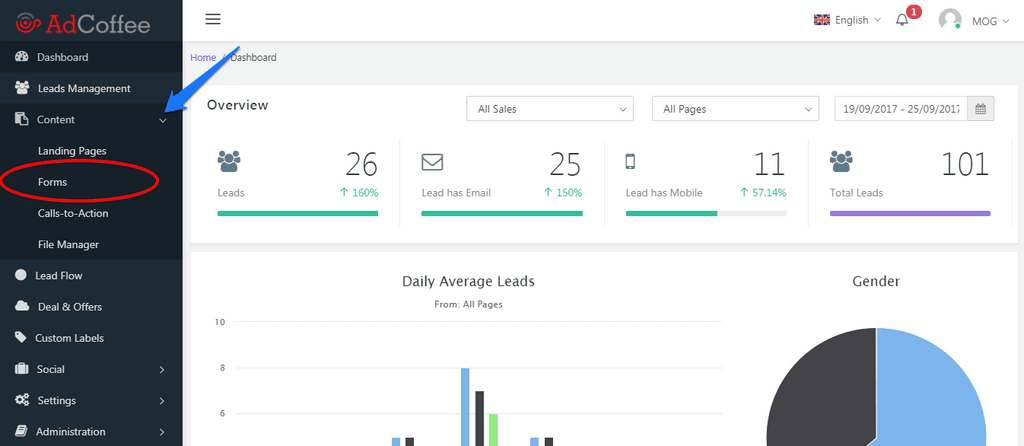Open the All Pages dropdown
This screenshot has height=446, width=1024.
click(x=735, y=109)
